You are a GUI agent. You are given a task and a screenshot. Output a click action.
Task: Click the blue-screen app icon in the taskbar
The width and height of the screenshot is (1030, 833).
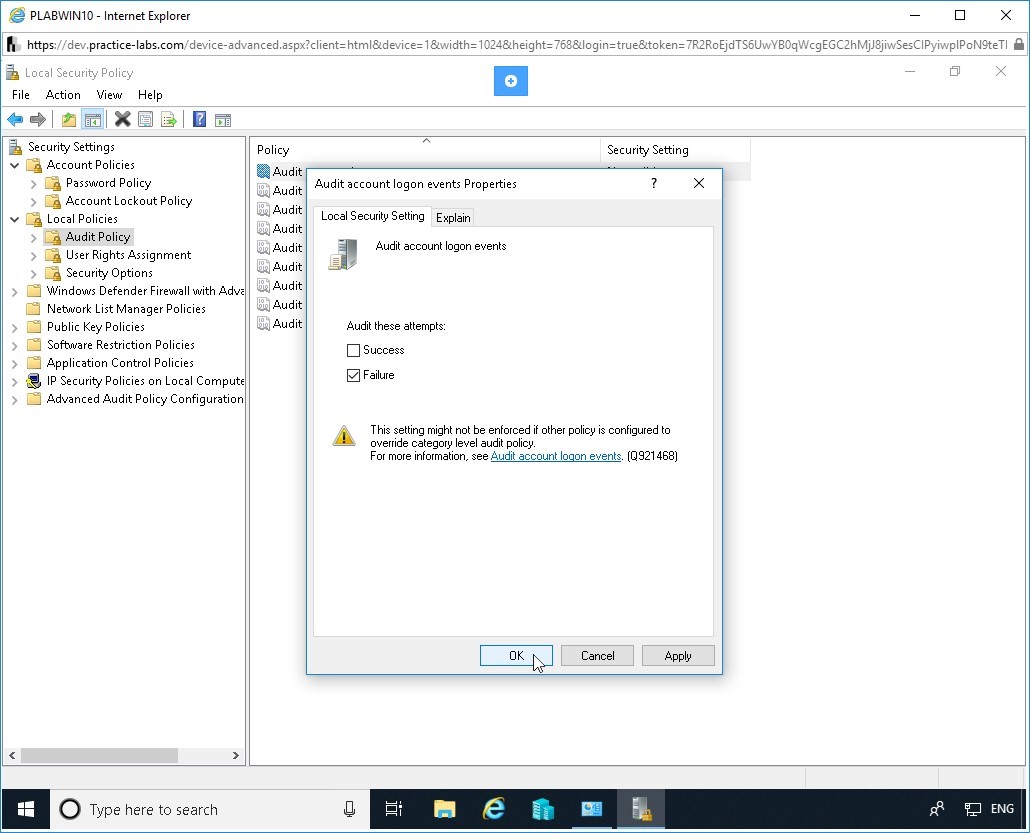click(x=592, y=809)
